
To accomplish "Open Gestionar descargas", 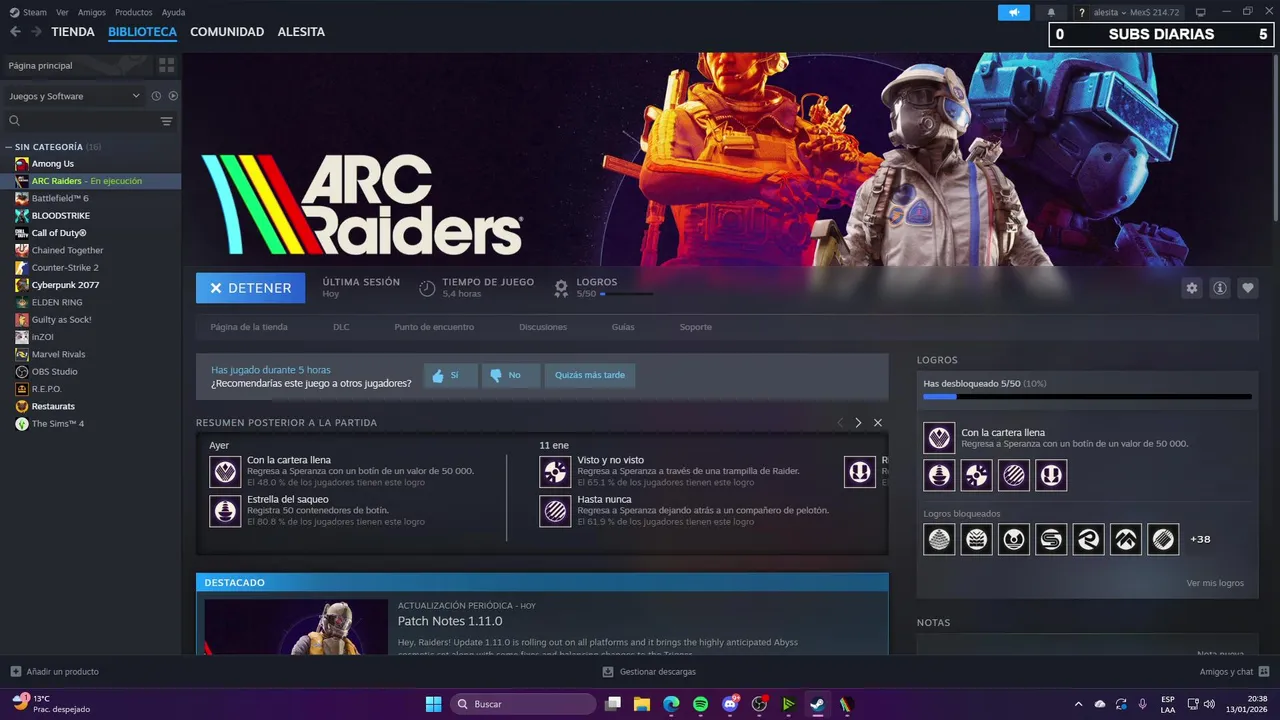I will click(649, 672).
